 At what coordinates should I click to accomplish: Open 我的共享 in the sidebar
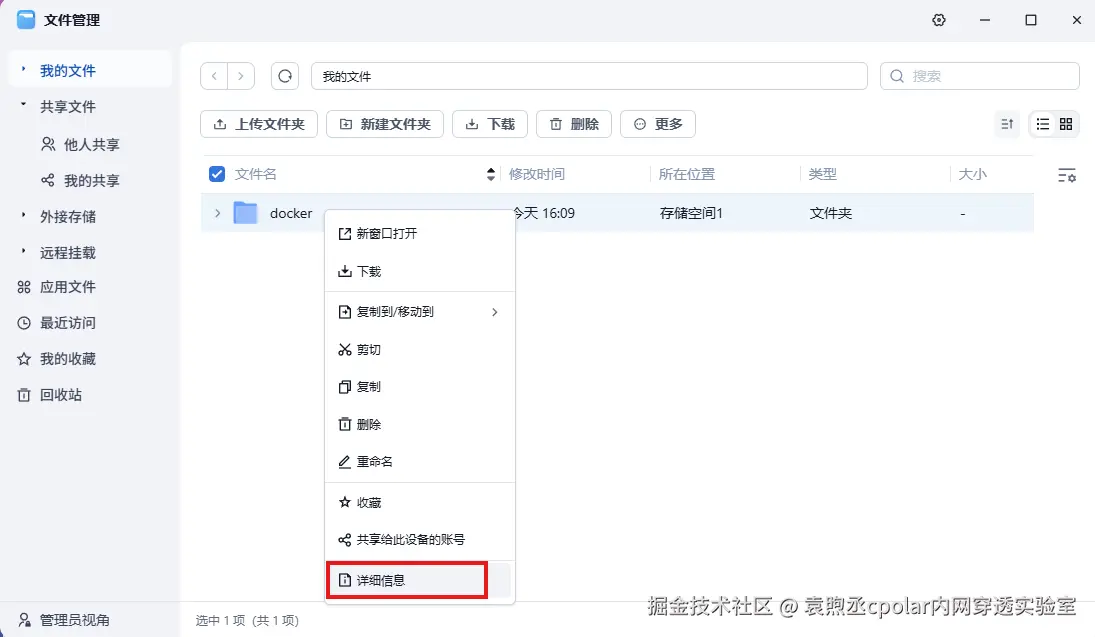pos(80,181)
